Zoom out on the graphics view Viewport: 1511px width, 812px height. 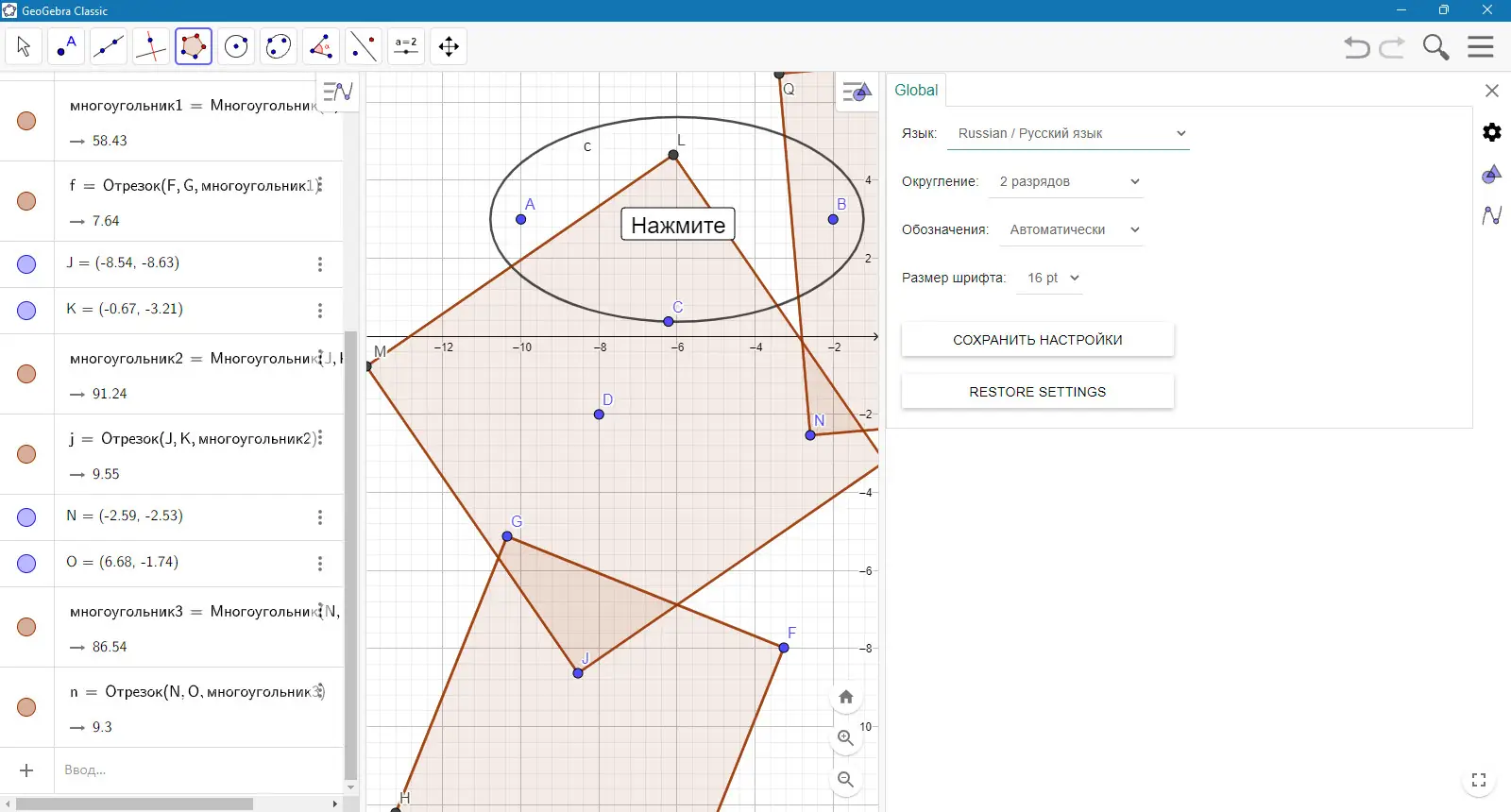pyautogui.click(x=846, y=780)
